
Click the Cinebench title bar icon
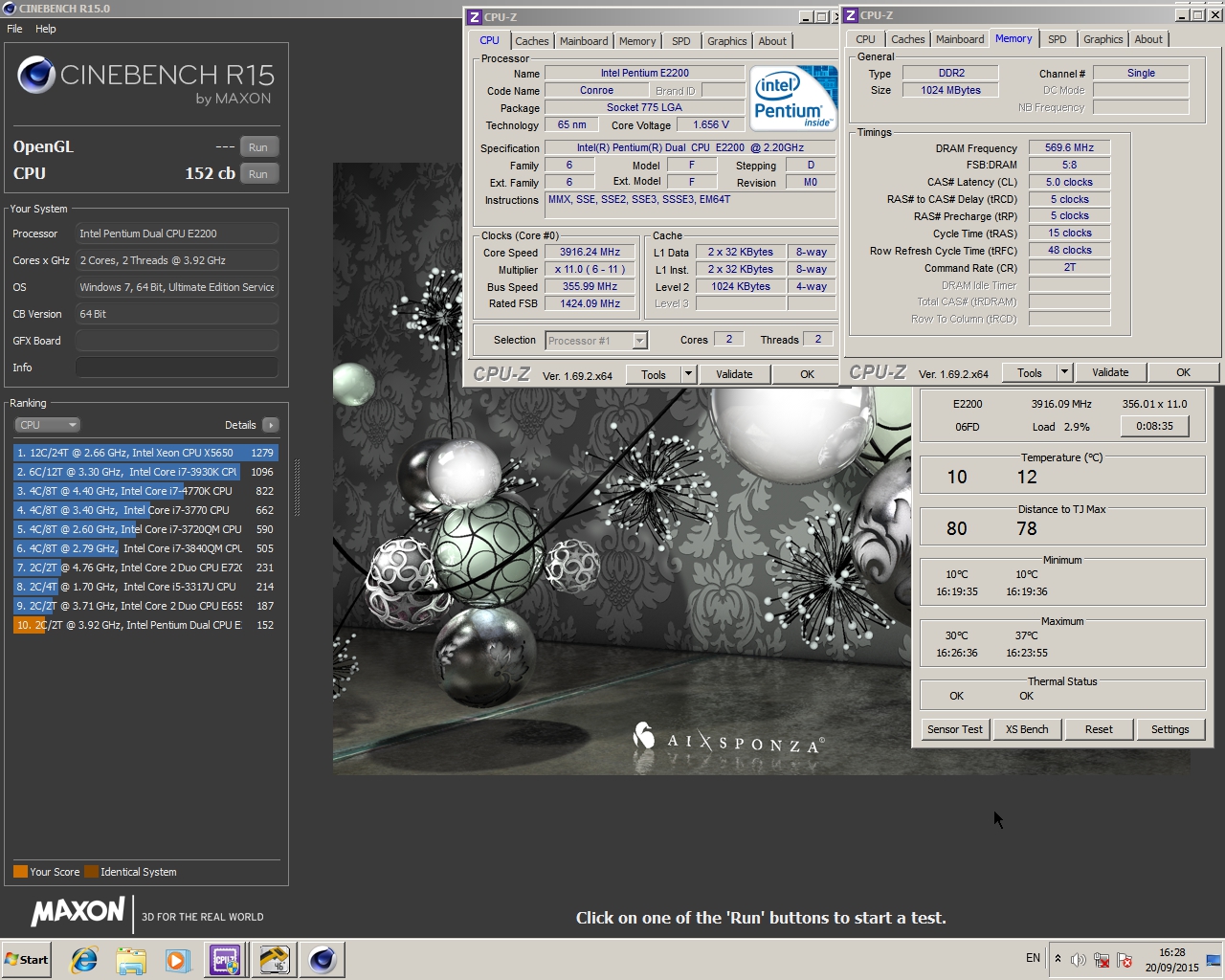[10, 9]
